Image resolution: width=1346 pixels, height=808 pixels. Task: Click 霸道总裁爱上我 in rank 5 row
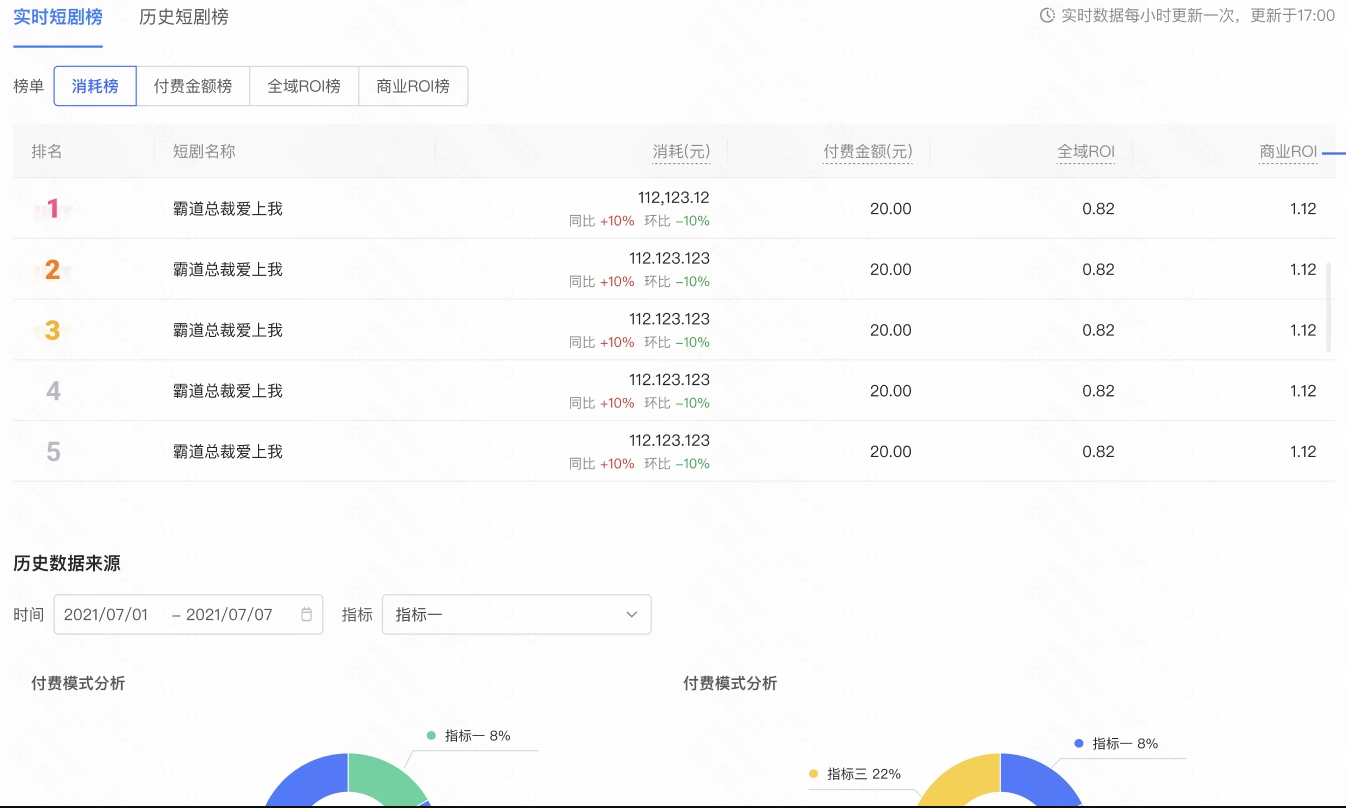(228, 452)
